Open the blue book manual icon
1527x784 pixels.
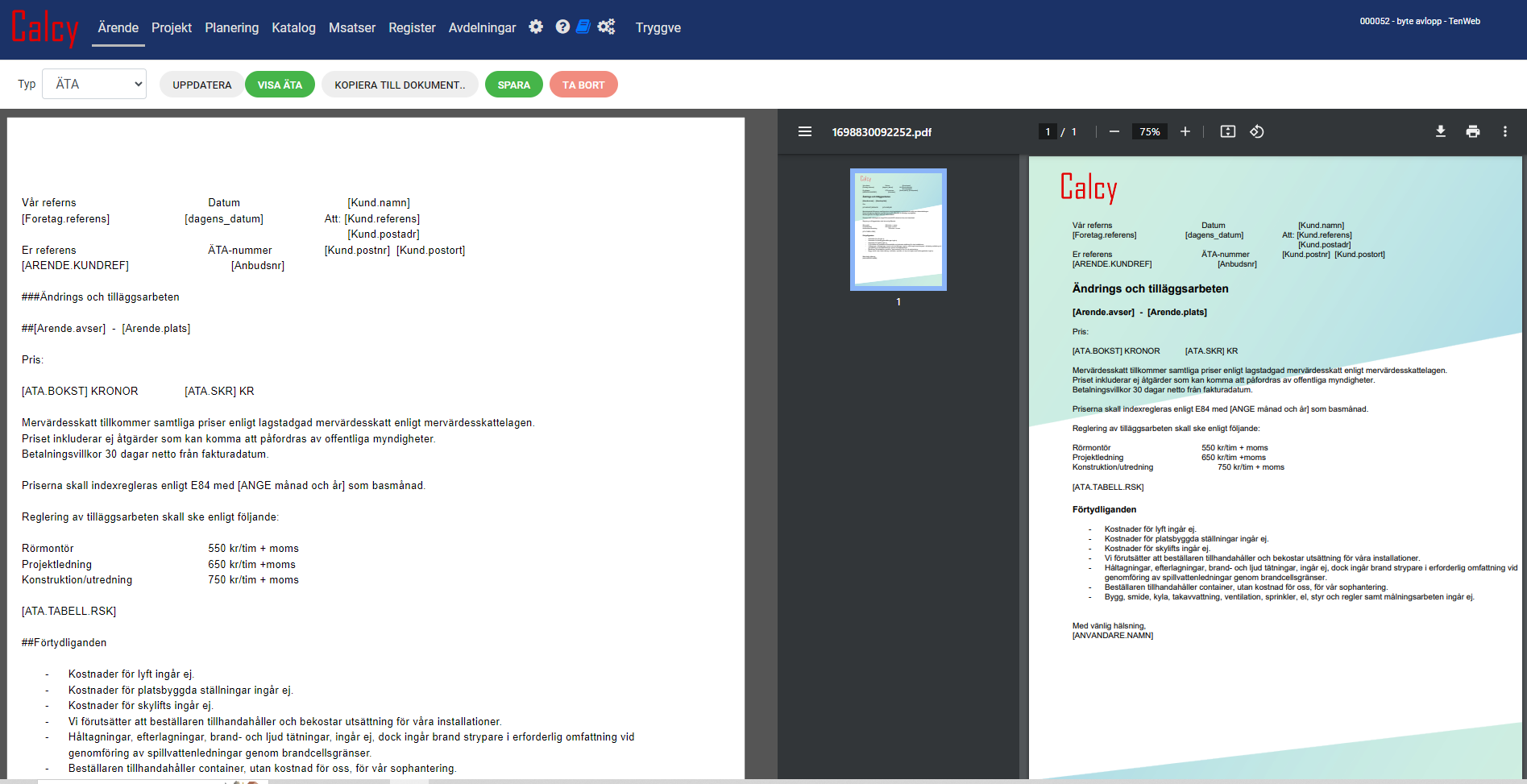click(x=583, y=27)
